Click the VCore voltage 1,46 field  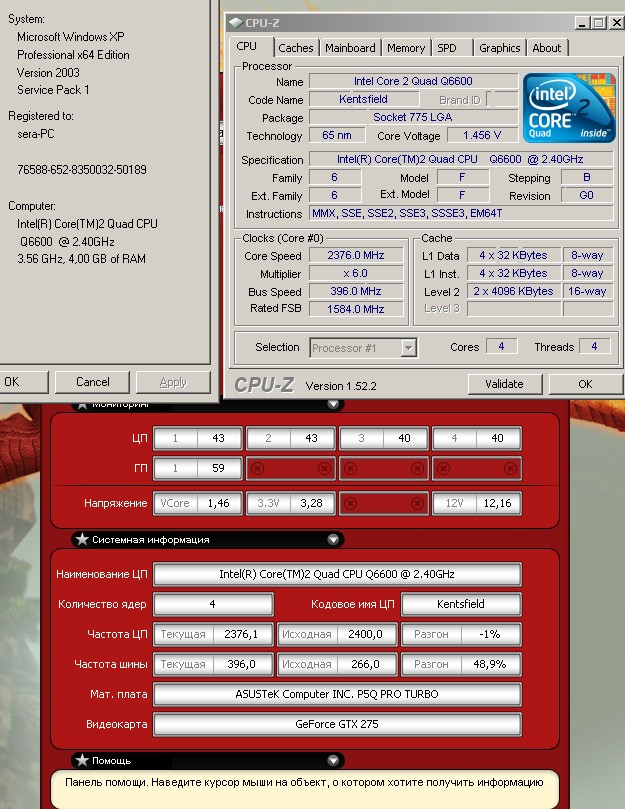[198, 503]
